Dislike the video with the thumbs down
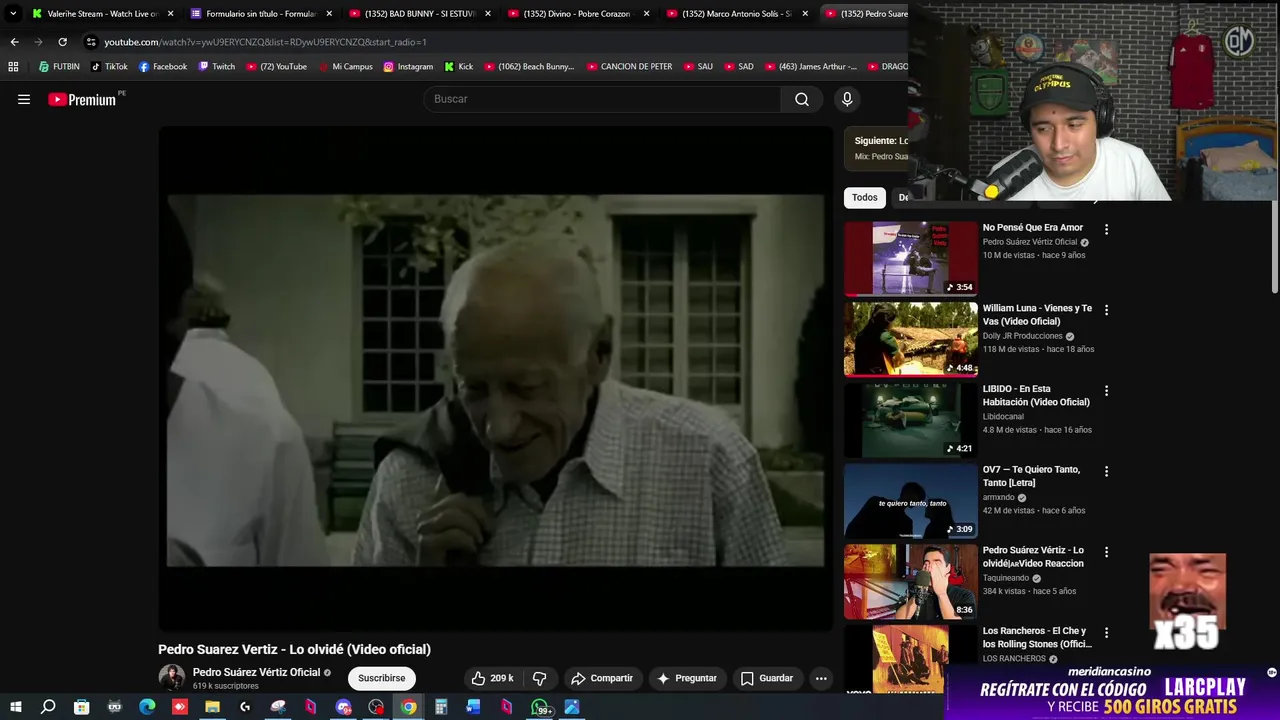 pyautogui.click(x=540, y=678)
